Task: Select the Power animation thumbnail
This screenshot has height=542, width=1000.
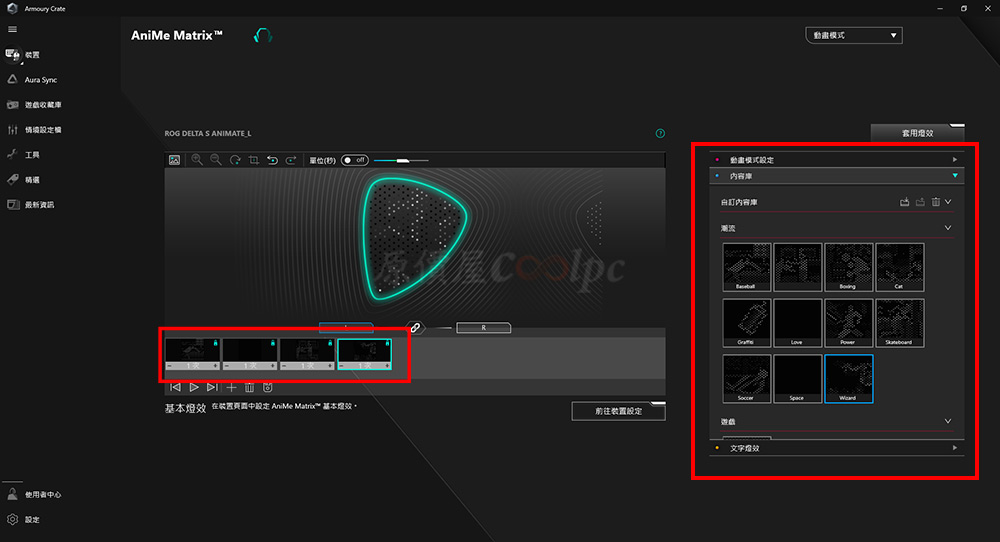Action: tap(848, 323)
